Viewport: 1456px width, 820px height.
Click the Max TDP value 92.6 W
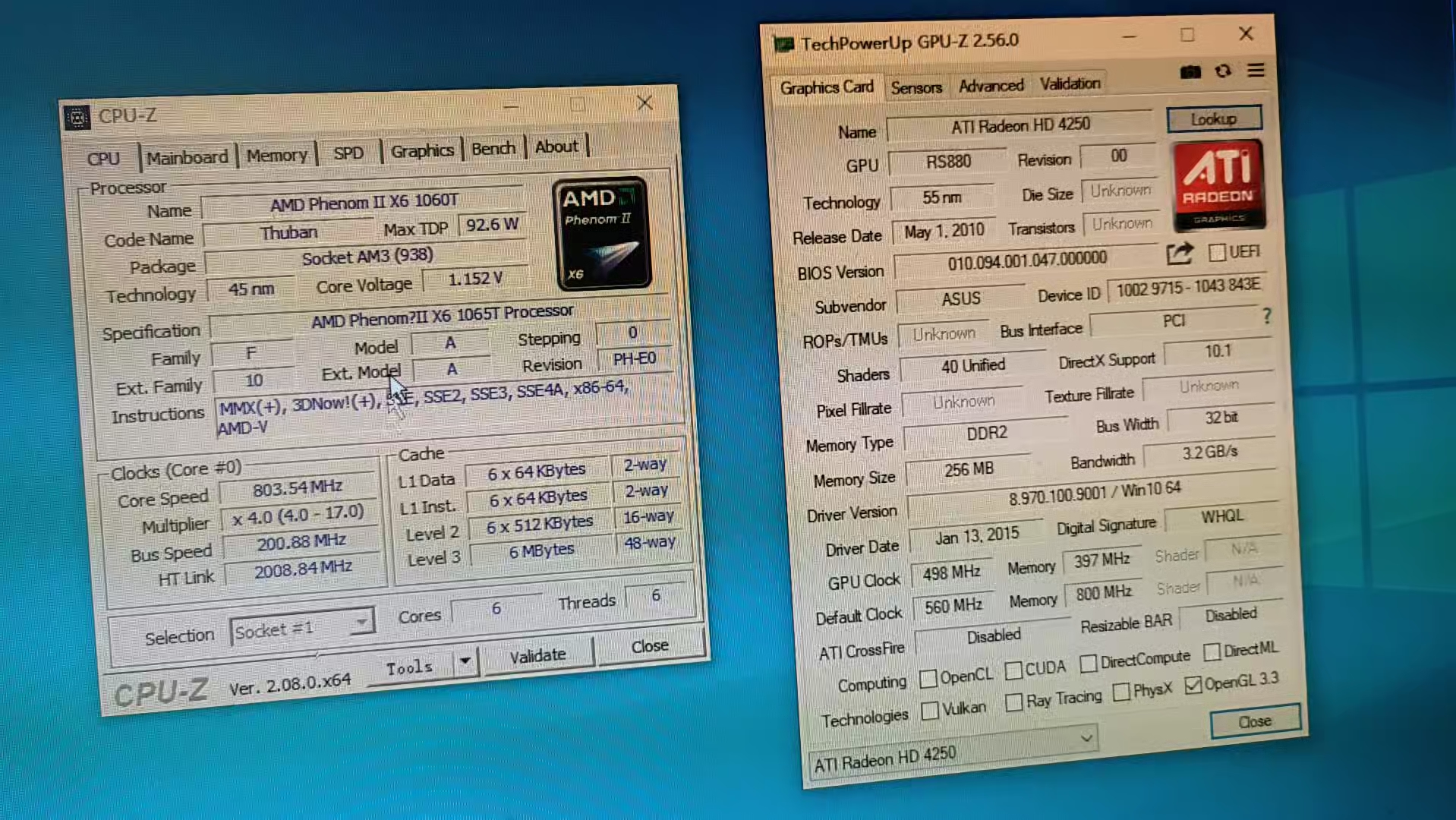pyautogui.click(x=493, y=225)
